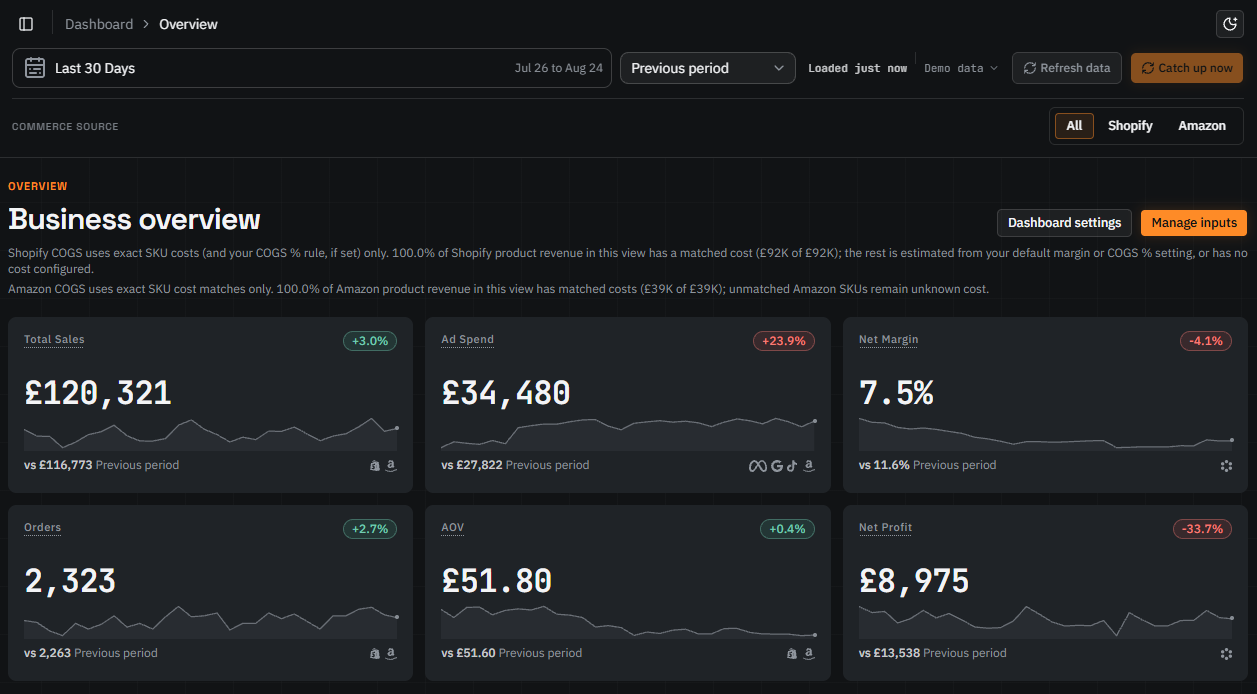Select the Amazon commerce source

point(1202,126)
